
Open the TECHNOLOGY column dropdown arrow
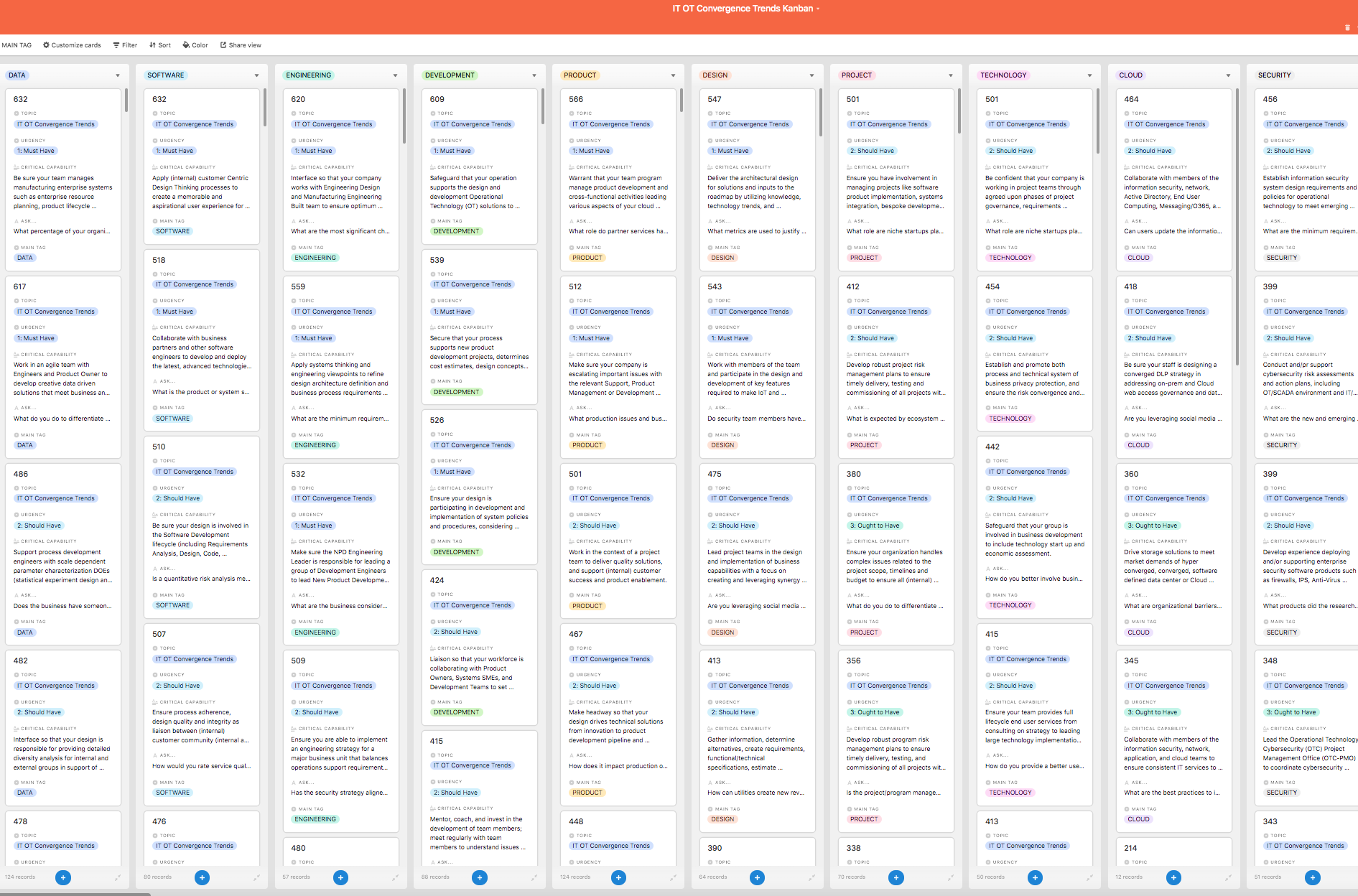coord(1089,75)
